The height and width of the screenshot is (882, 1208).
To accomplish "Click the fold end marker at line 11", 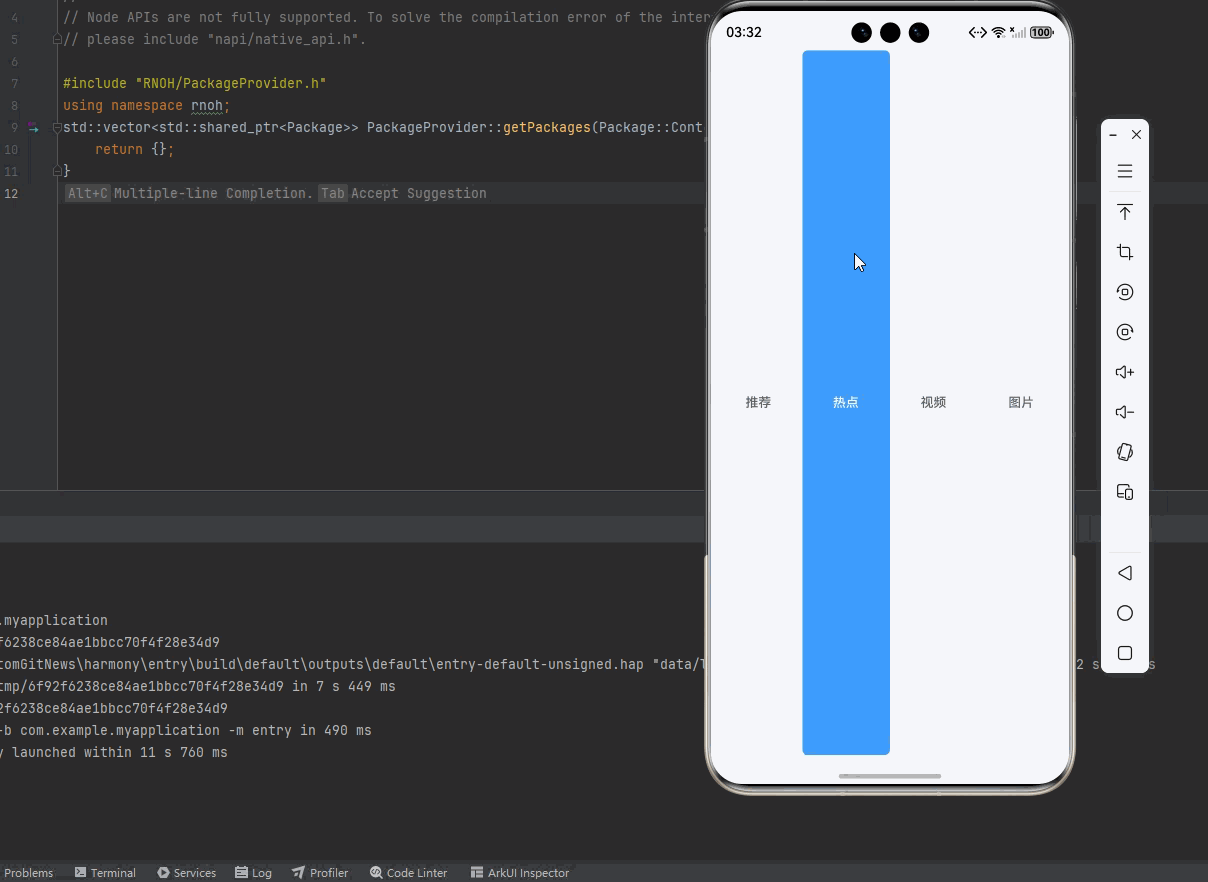I will point(57,171).
